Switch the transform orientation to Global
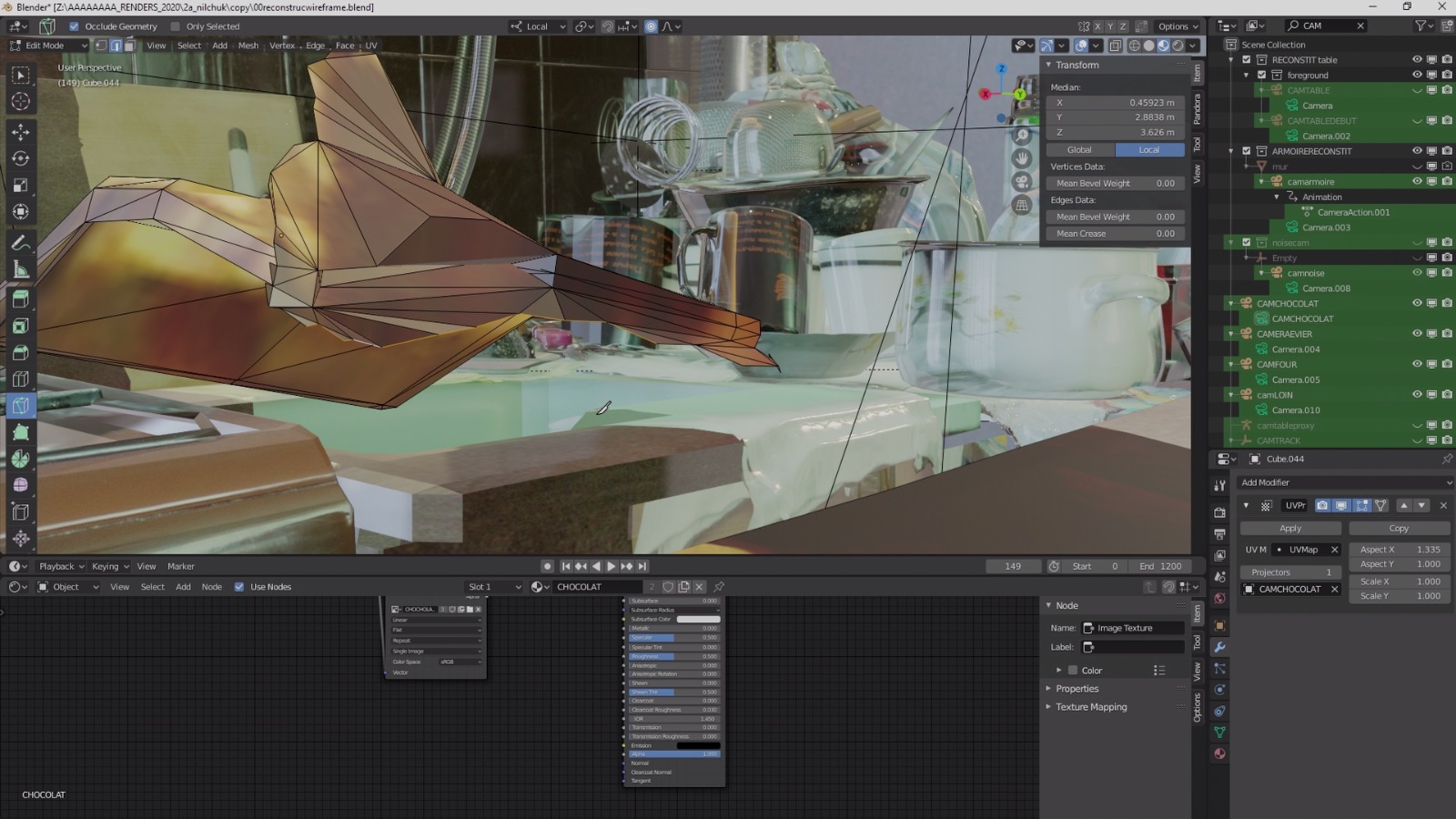 (x=1079, y=149)
